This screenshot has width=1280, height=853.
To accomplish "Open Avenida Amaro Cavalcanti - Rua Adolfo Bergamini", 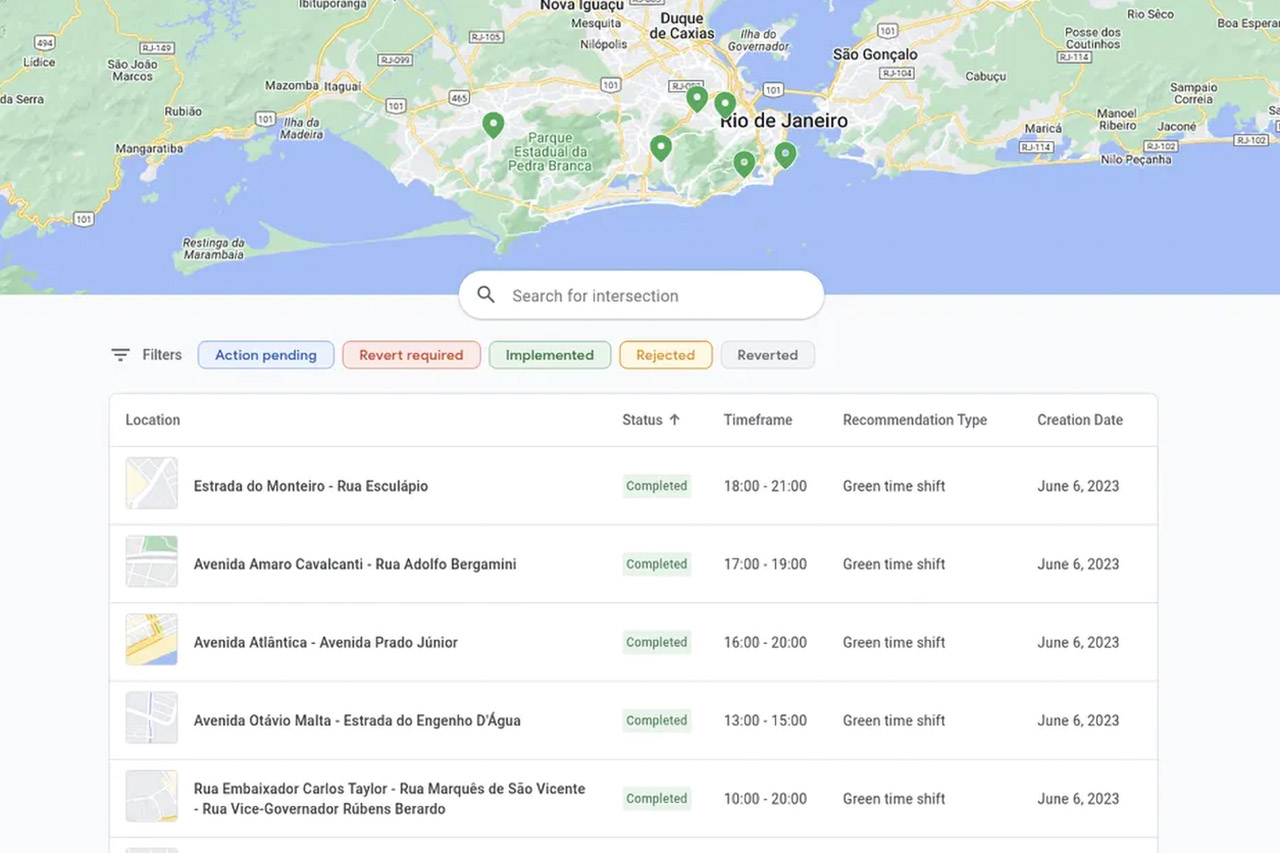I will 355,564.
